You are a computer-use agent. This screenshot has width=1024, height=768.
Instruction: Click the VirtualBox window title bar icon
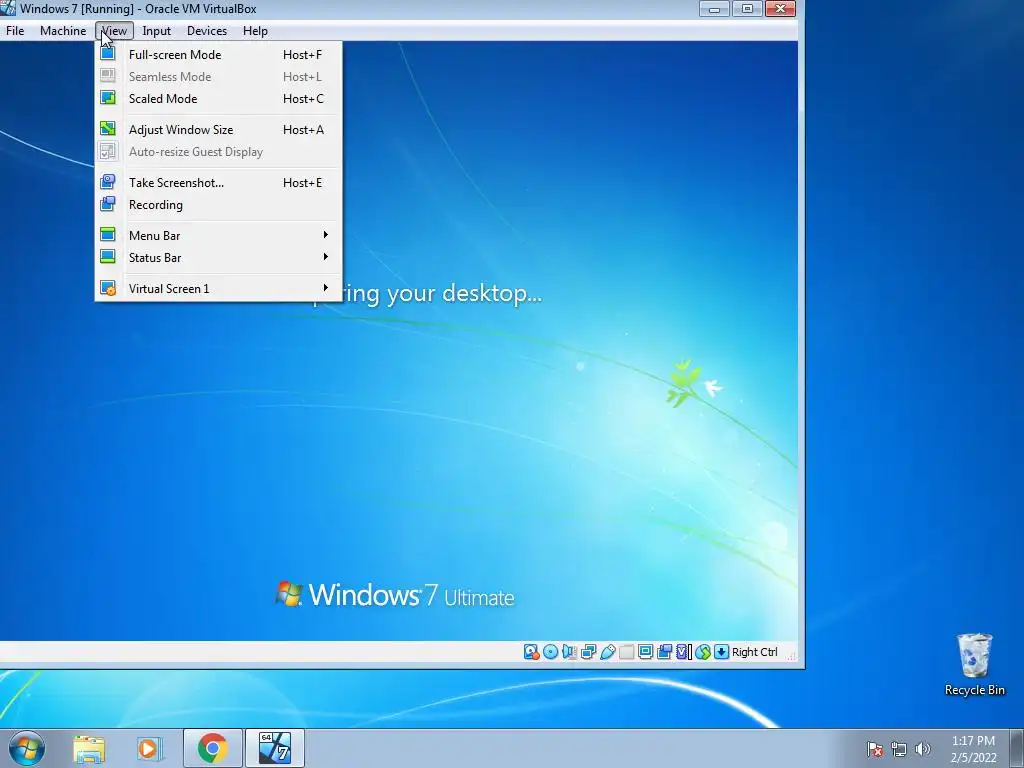pos(8,8)
